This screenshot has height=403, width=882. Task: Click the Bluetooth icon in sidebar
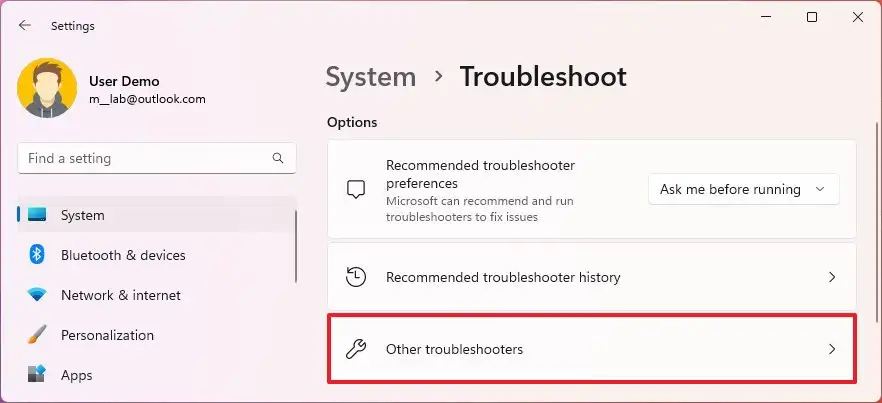(x=37, y=255)
